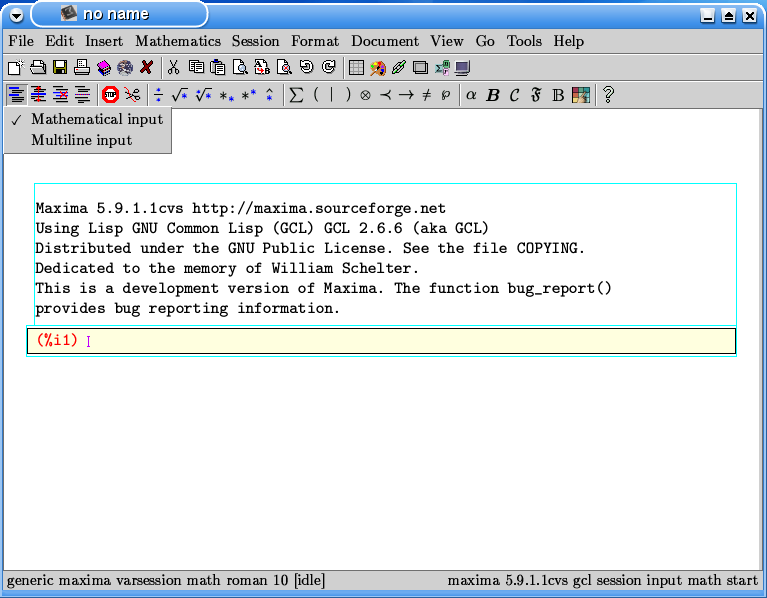Image resolution: width=767 pixels, height=598 pixels.
Task: Click the input mode icon with blue lines
Action: click(x=17, y=94)
